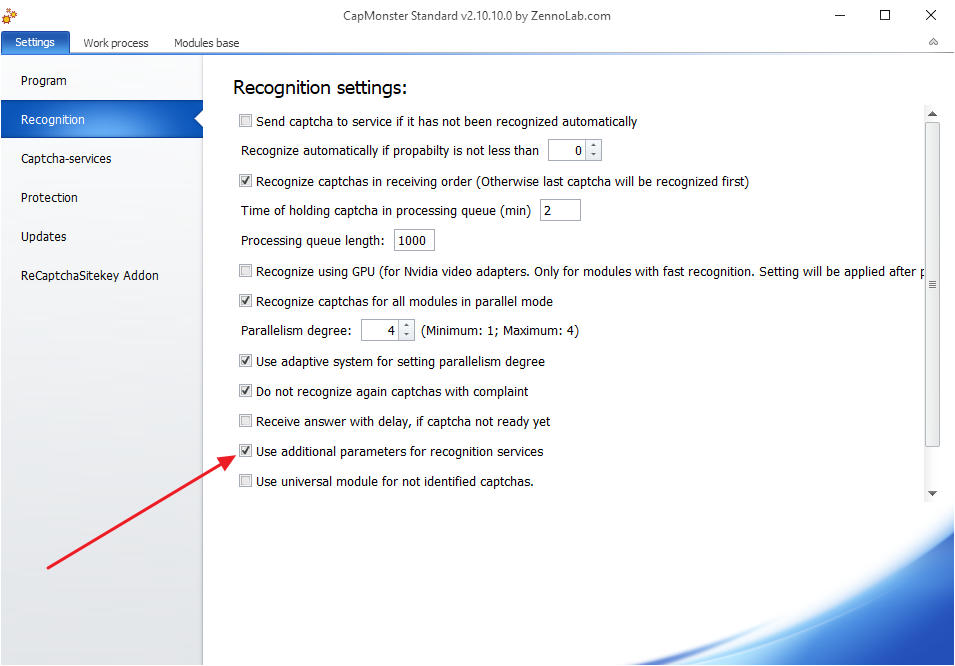The height and width of the screenshot is (666, 955).
Task: Click the 'Recognition settings:' heading
Action: coord(320,88)
